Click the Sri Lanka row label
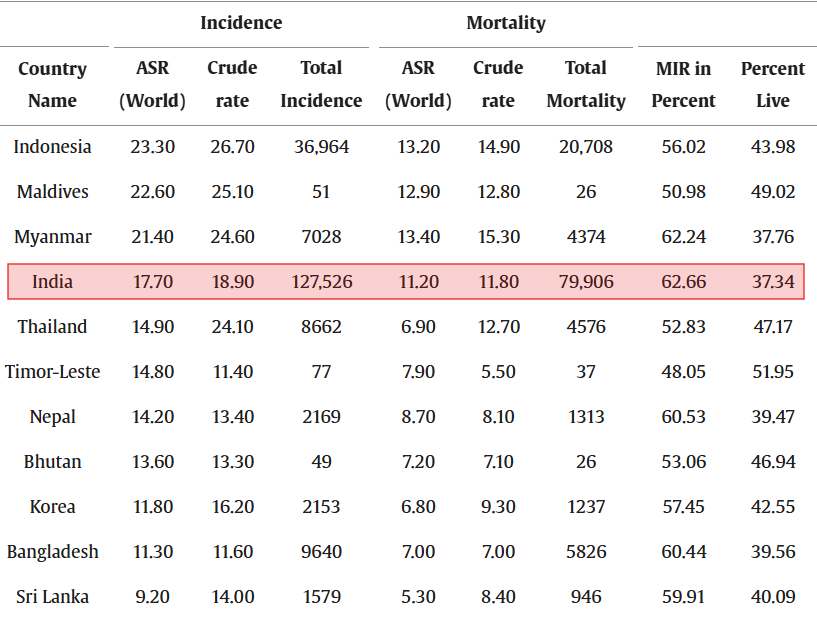This screenshot has width=817, height=618. pyautogui.click(x=52, y=597)
